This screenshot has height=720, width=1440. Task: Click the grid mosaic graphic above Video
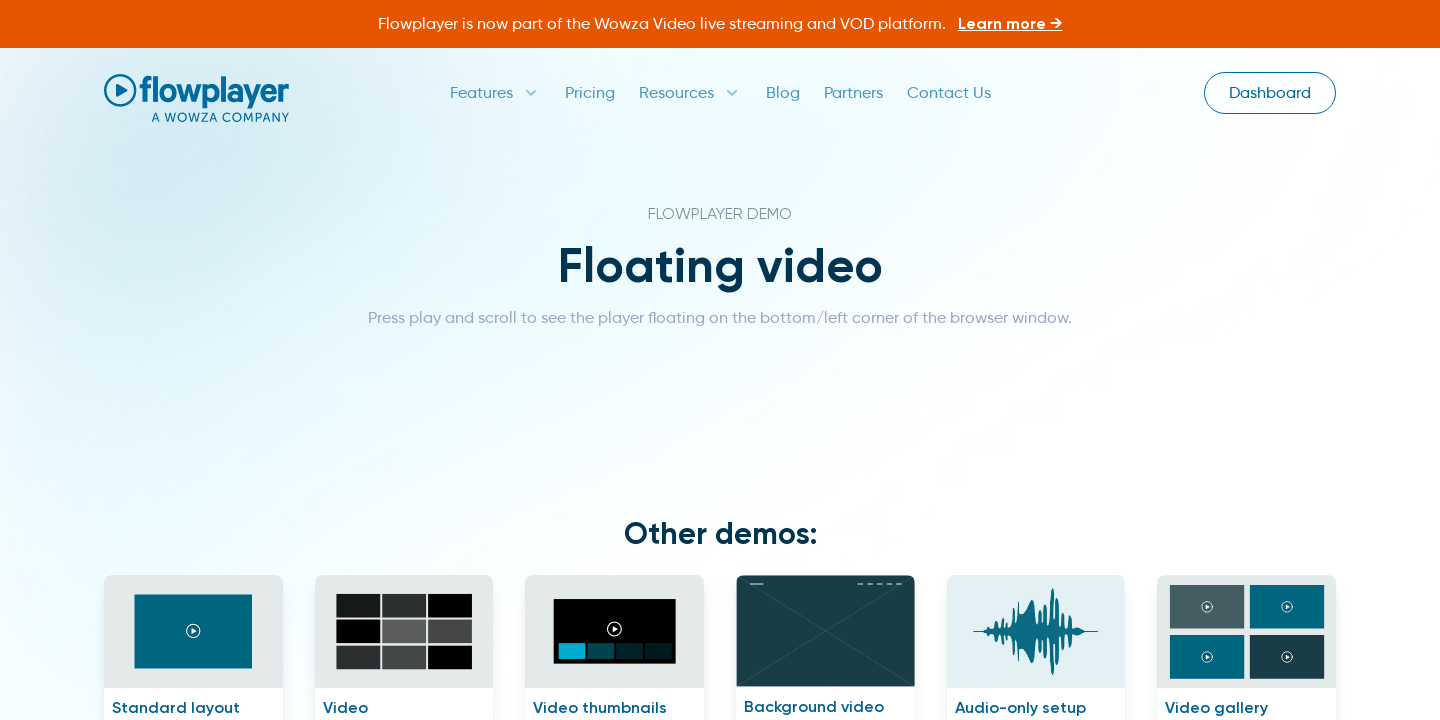point(404,631)
